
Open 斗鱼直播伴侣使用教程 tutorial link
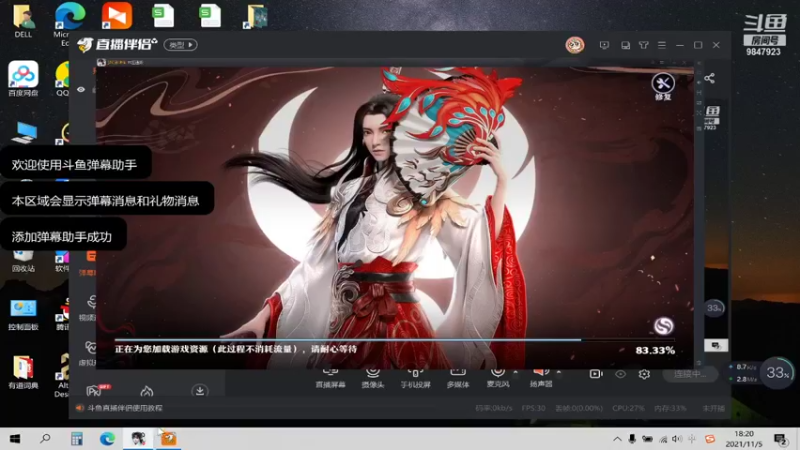tap(124, 408)
